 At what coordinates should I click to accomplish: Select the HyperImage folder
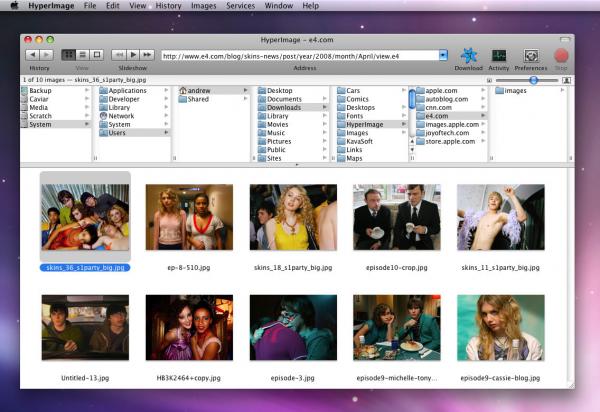coord(371,124)
